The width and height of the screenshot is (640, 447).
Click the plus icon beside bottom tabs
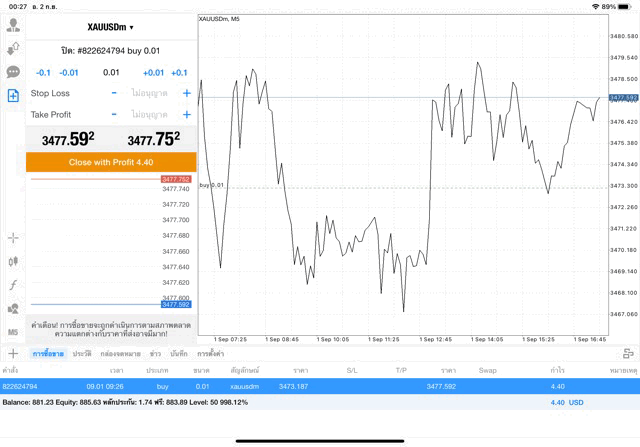pyautogui.click(x=13, y=354)
